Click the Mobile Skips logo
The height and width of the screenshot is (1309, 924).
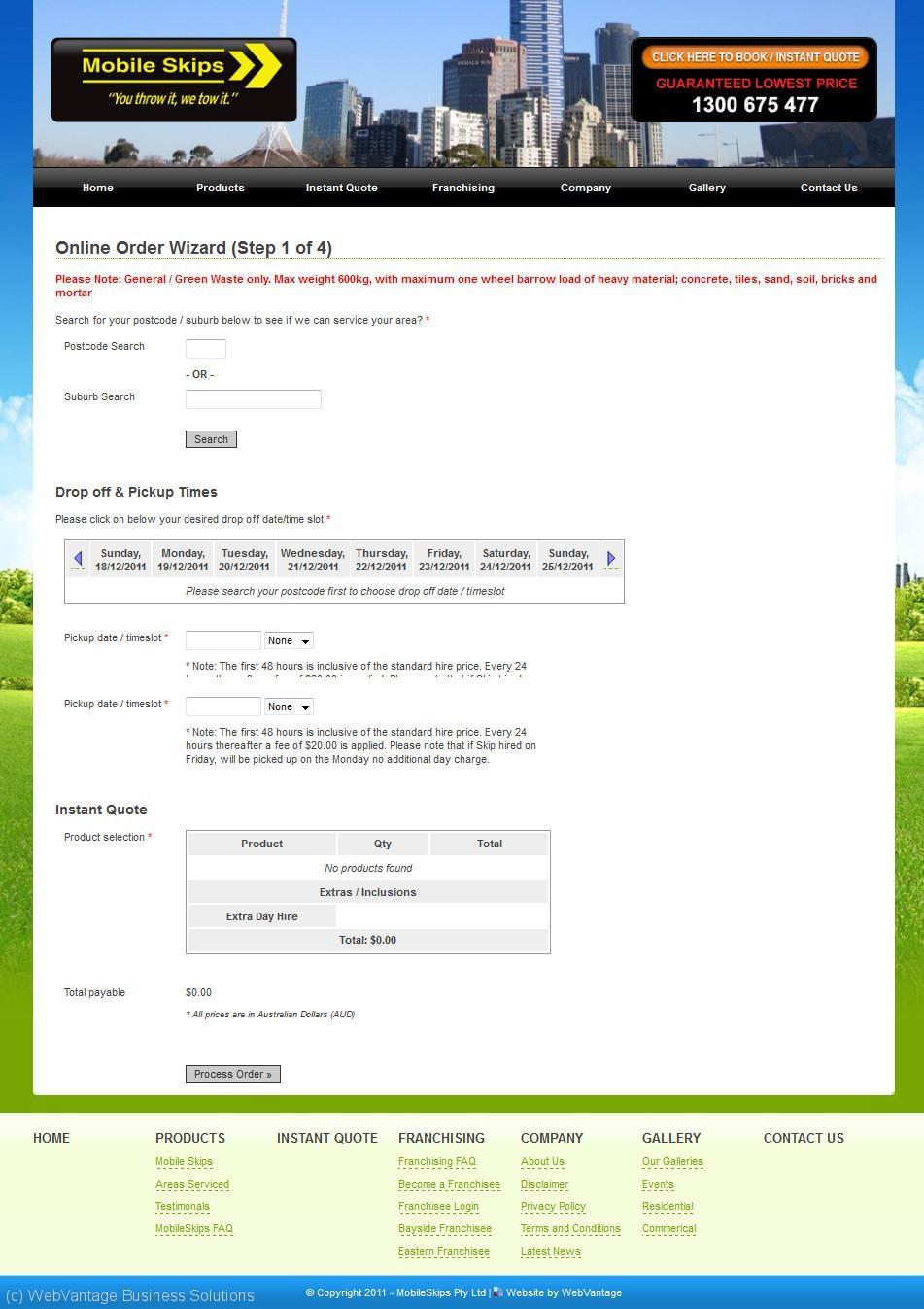(x=173, y=80)
